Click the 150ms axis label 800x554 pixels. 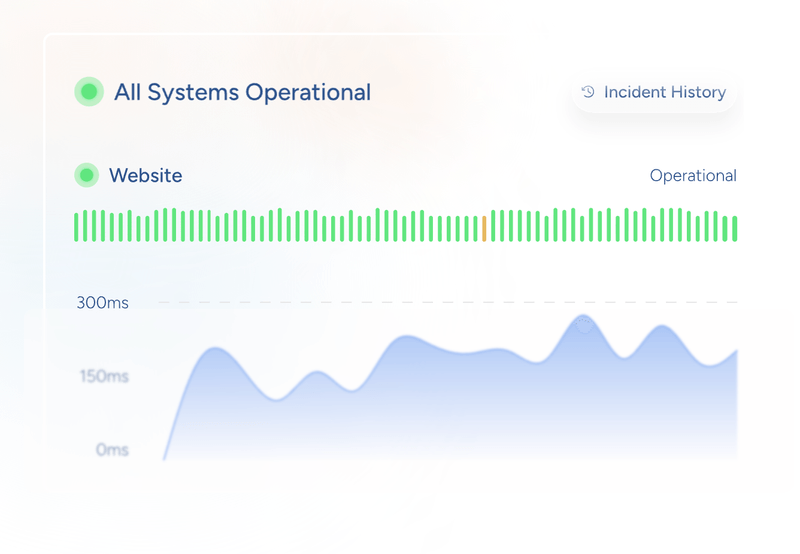(104, 377)
